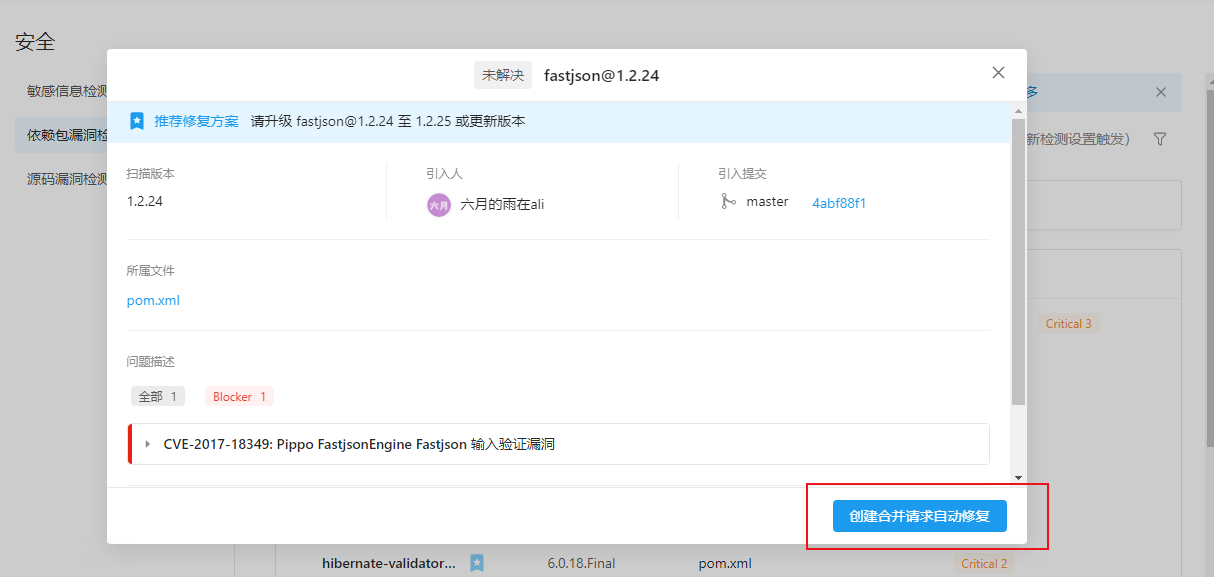This screenshot has height=577, width=1214.
Task: Dismiss the background notification banner
Action: 1161,92
